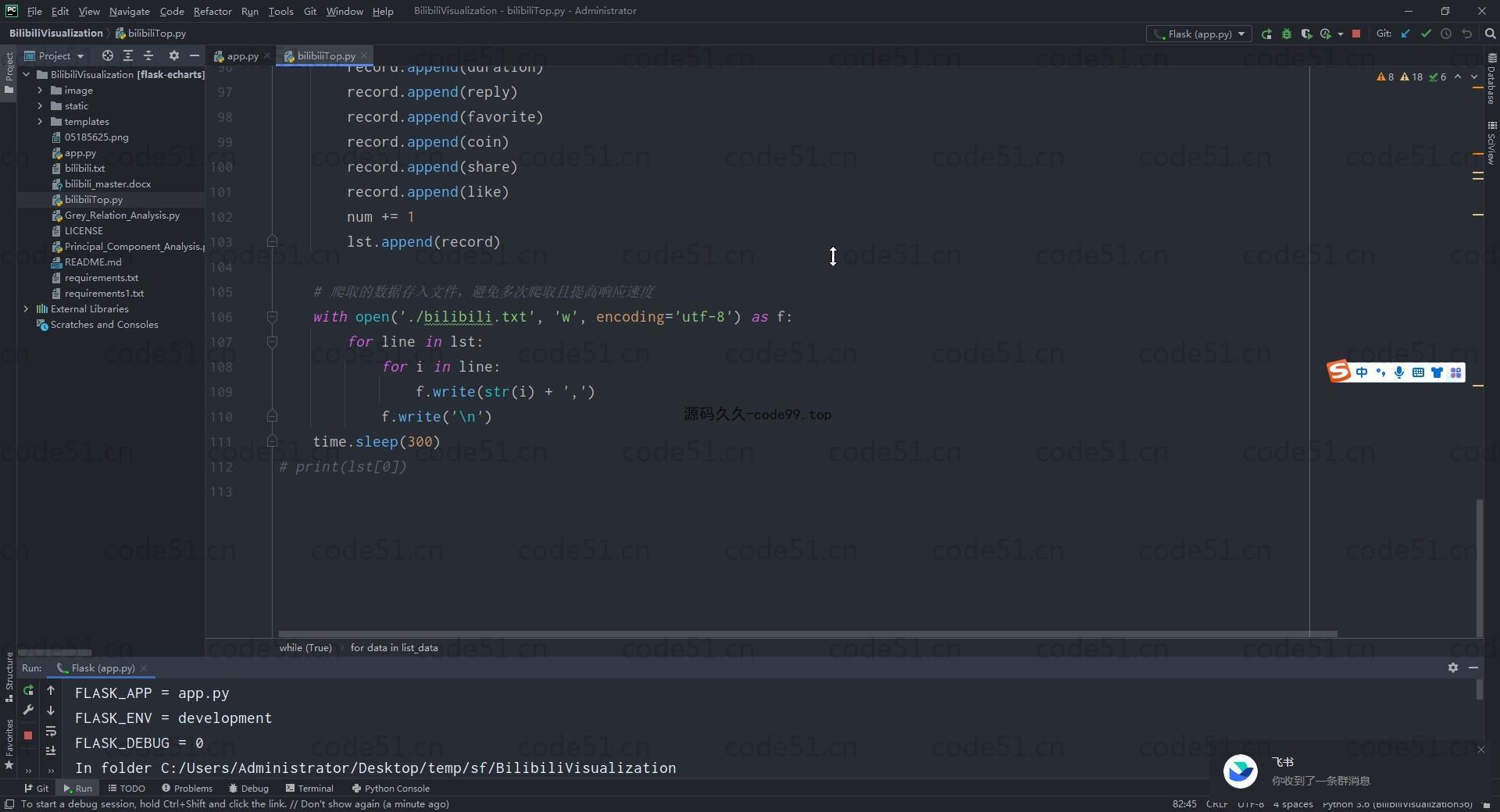
Task: Click Python 3.6 interpreter in status bar
Action: [1397, 804]
